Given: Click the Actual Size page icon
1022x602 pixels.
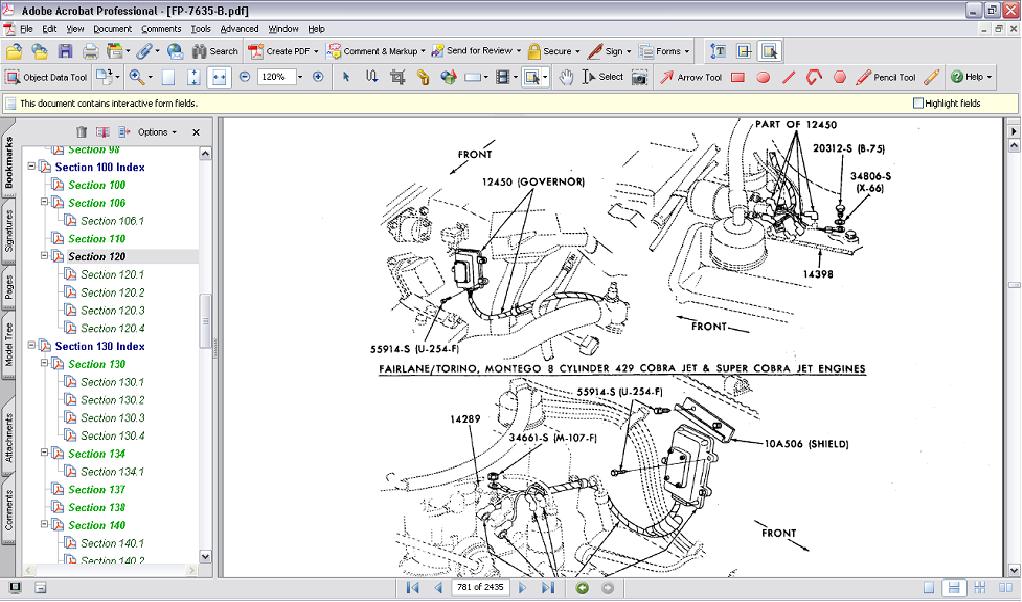Looking at the screenshot, I should pos(168,77).
